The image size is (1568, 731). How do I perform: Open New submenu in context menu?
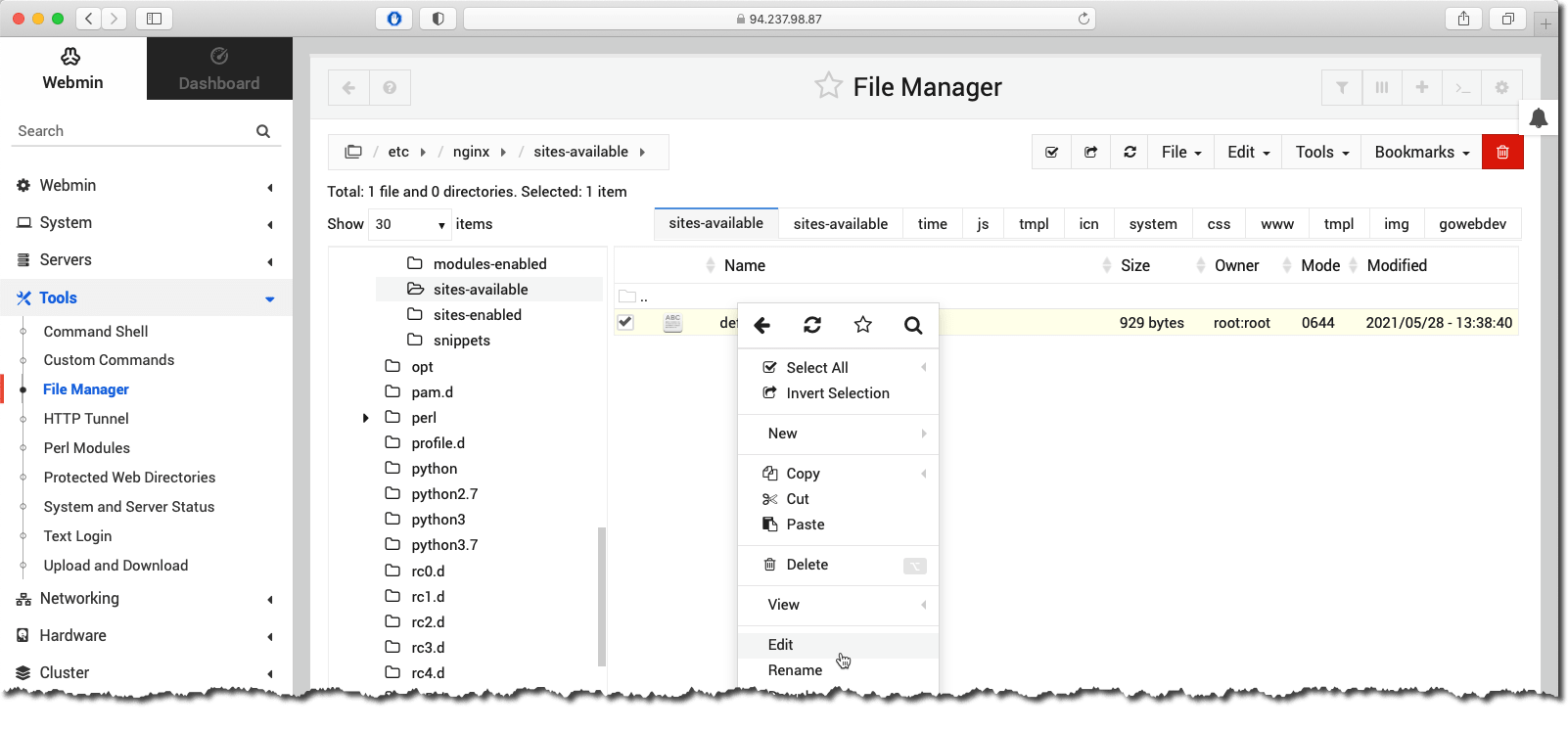[838, 434]
